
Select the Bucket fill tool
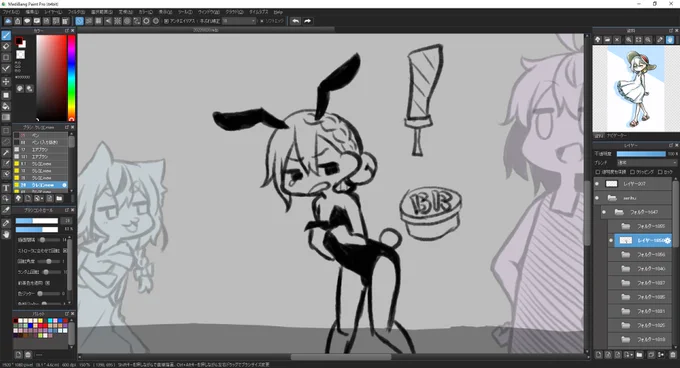click(x=6, y=106)
